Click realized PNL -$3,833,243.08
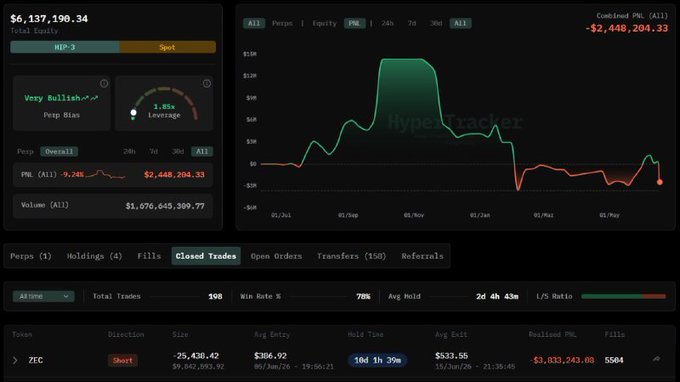Image resolution: width=680 pixels, height=382 pixels. click(x=562, y=360)
